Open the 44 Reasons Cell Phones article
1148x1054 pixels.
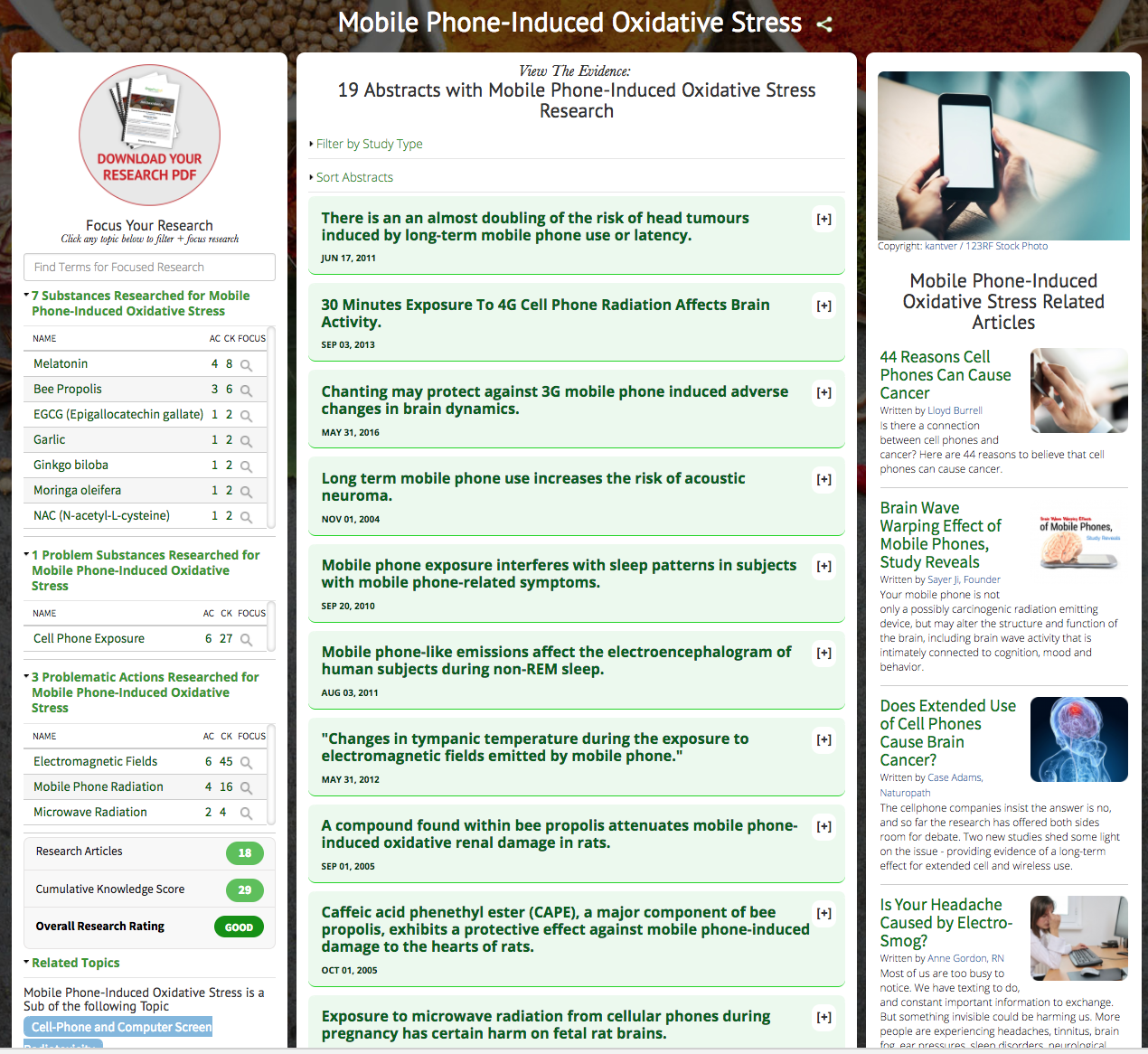click(x=946, y=375)
